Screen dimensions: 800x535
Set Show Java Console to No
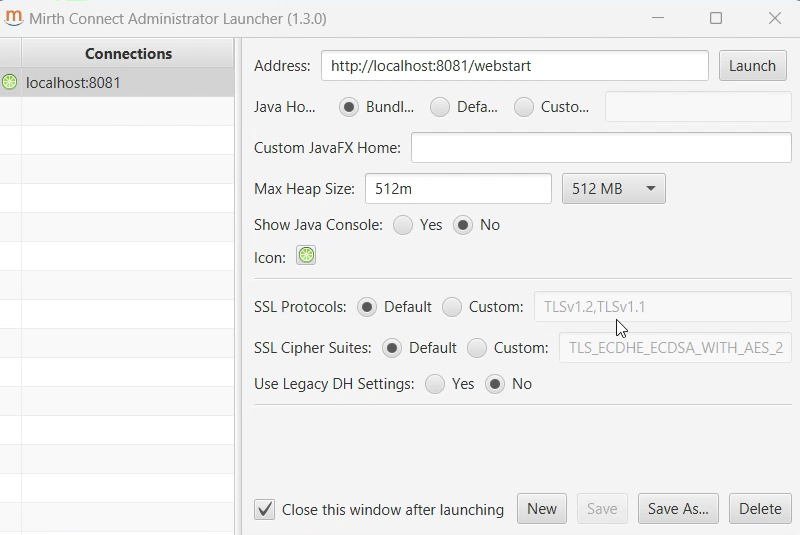[463, 225]
